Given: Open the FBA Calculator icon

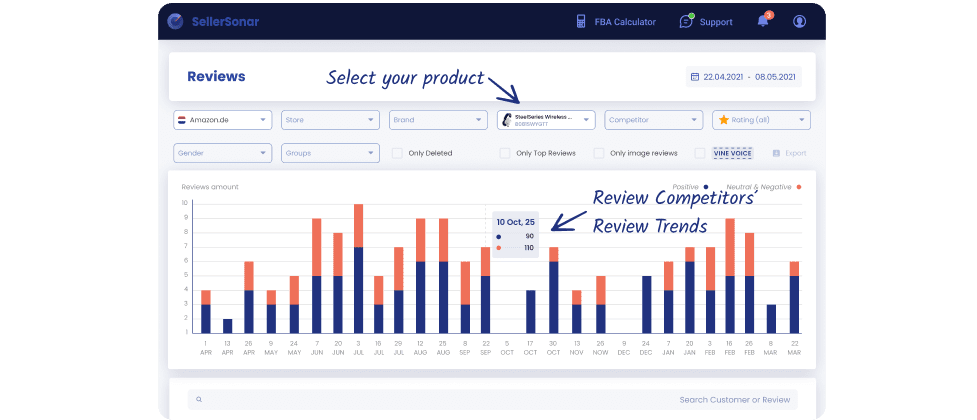Looking at the screenshot, I should pos(580,21).
